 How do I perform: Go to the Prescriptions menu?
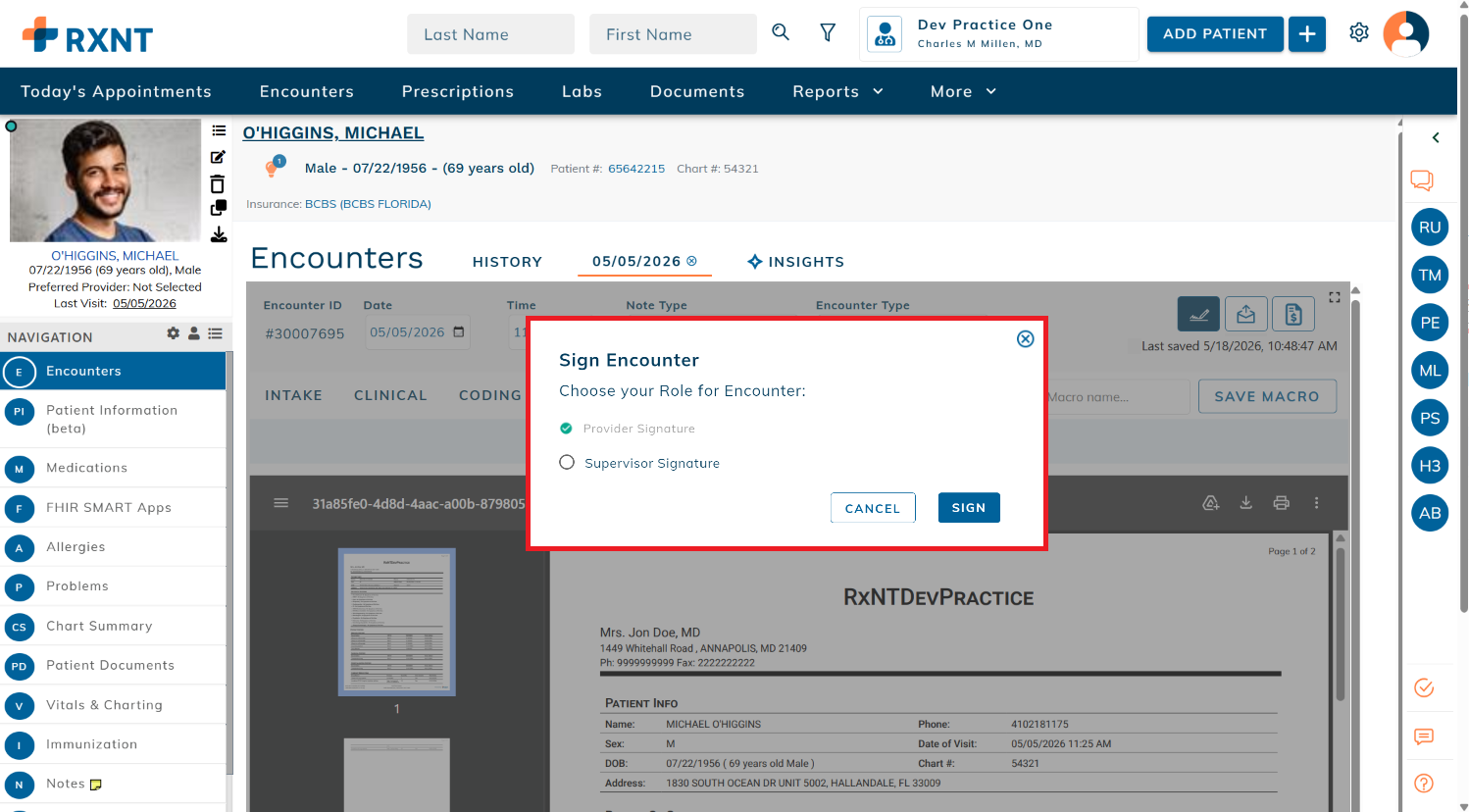[x=458, y=91]
